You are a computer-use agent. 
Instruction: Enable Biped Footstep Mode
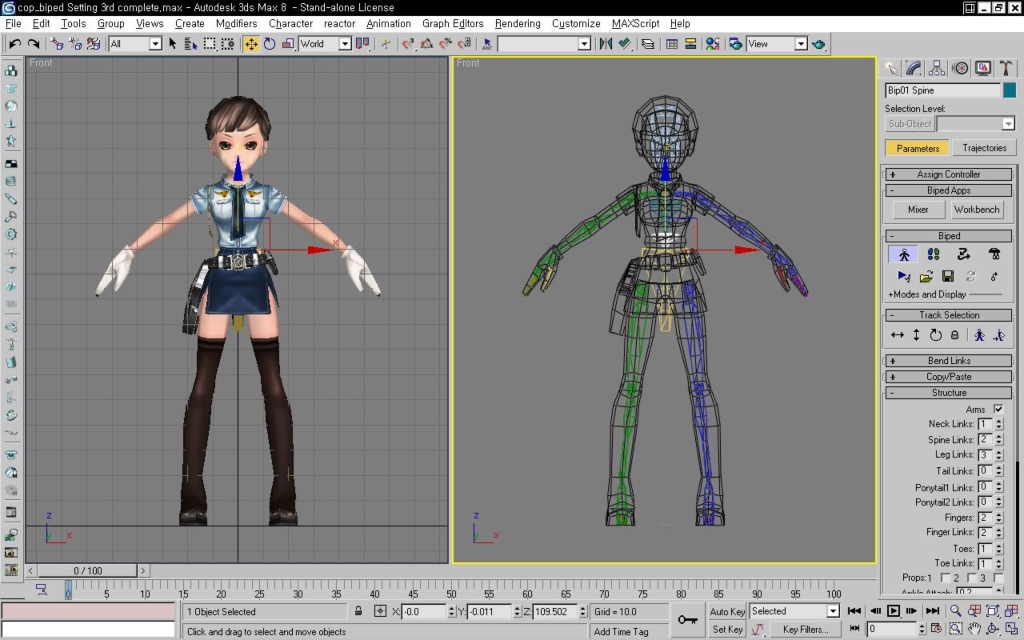click(x=933, y=255)
